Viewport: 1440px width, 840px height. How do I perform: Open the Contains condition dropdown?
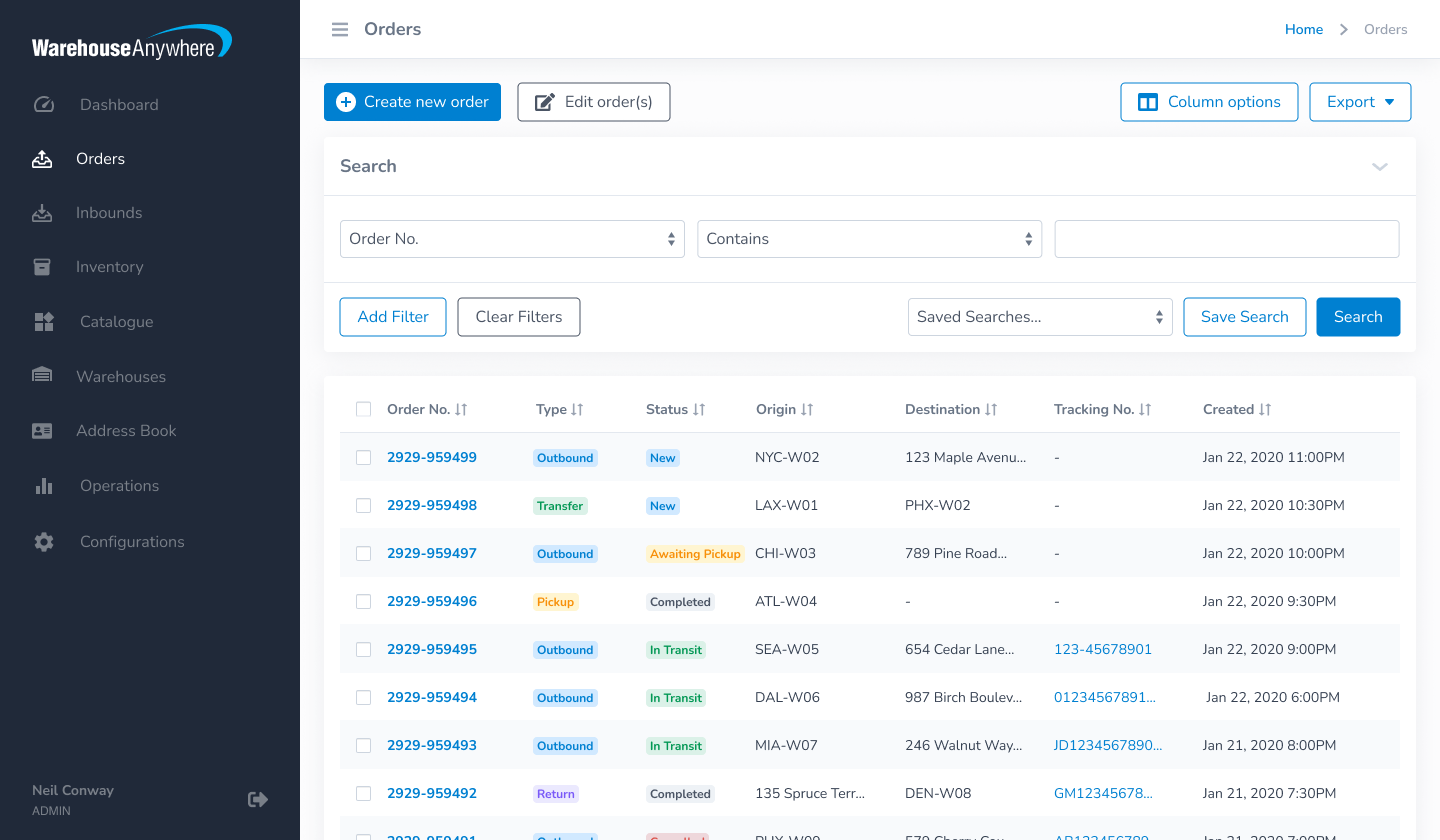click(868, 238)
